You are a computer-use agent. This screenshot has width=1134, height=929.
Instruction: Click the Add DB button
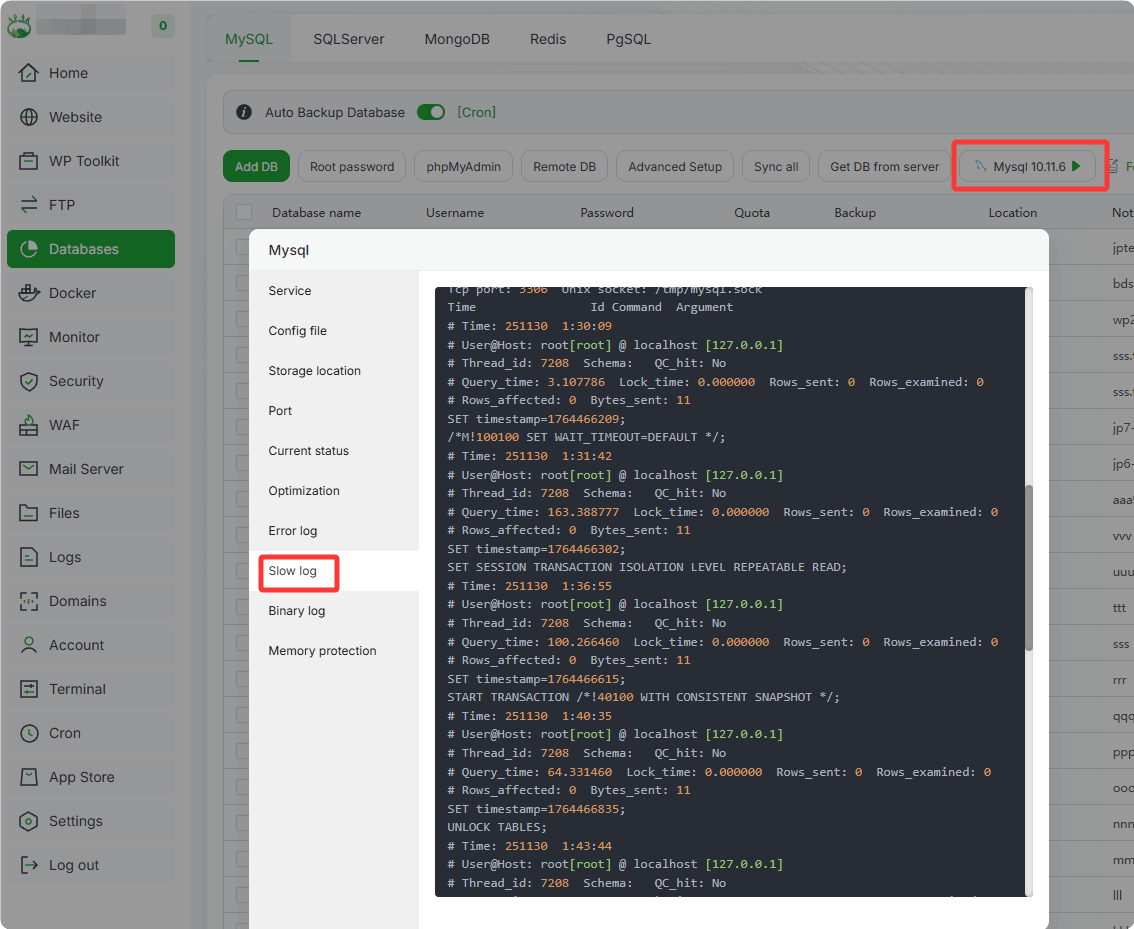[256, 167]
